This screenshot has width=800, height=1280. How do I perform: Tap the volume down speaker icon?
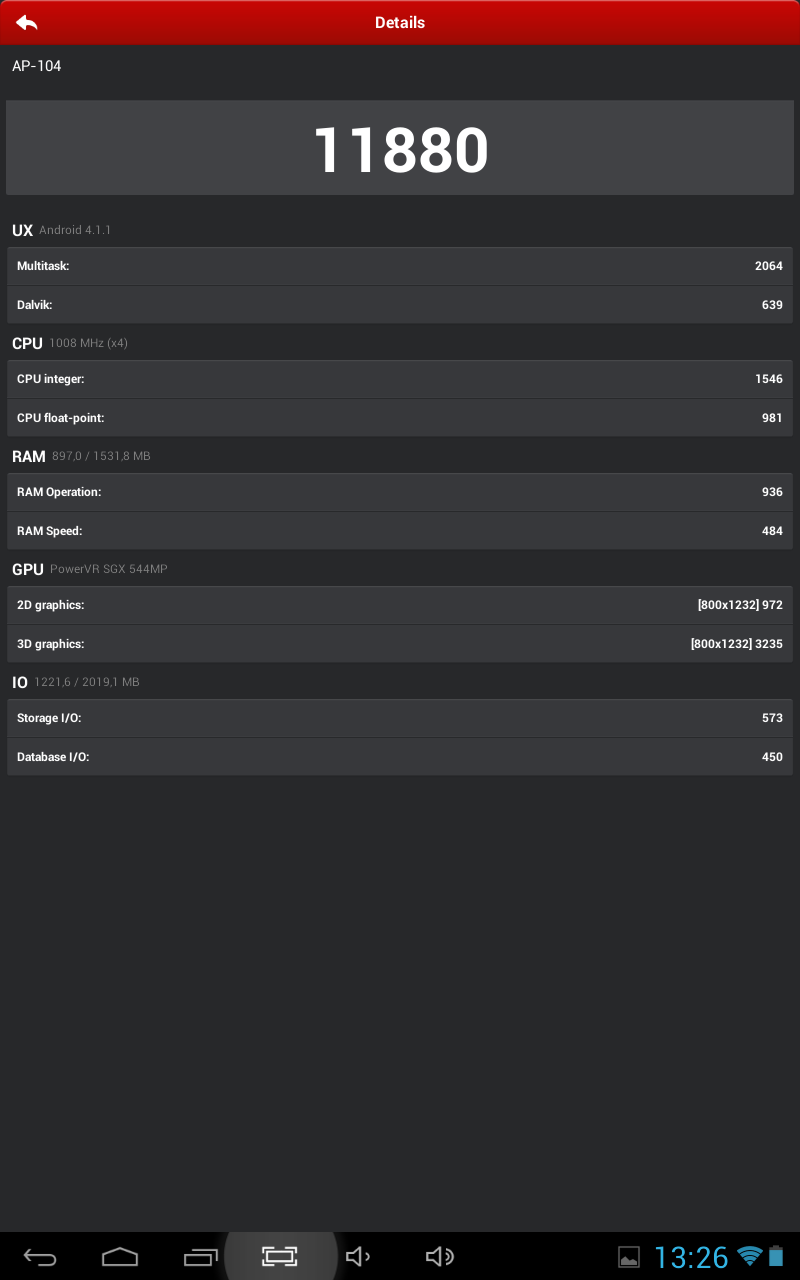[358, 1257]
